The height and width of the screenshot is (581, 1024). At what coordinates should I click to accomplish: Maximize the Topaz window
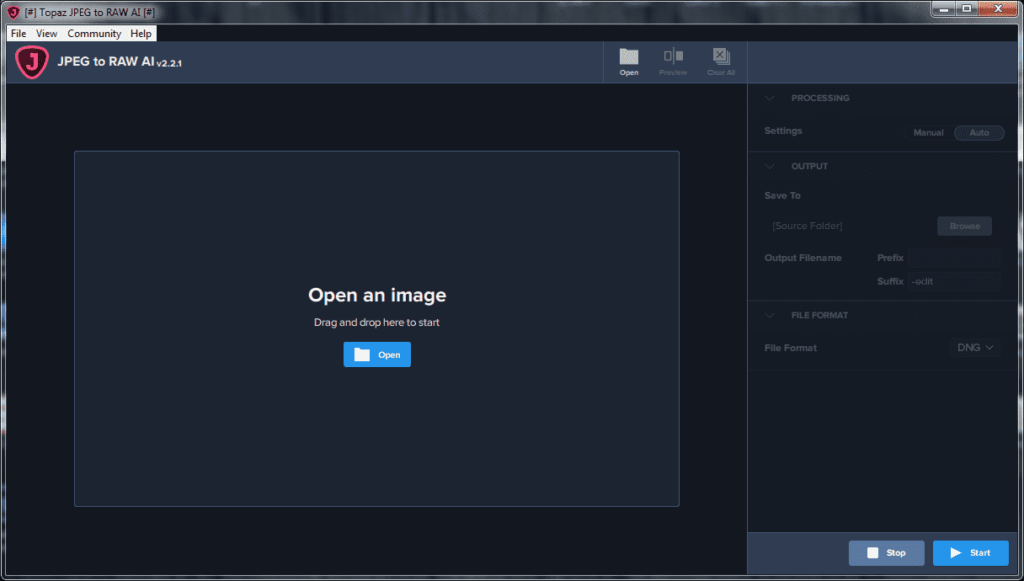pyautogui.click(x=967, y=9)
